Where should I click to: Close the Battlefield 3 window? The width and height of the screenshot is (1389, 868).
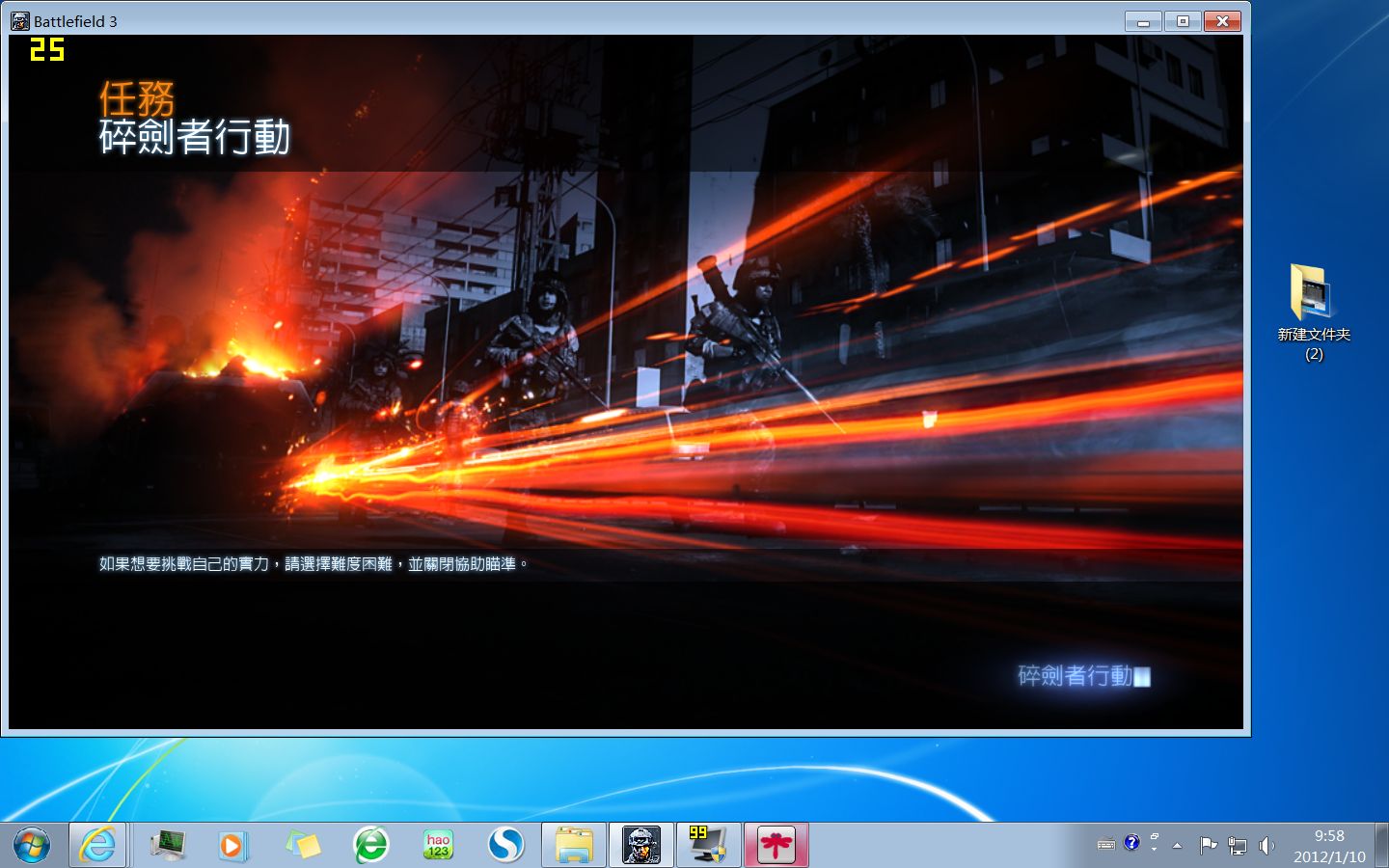tap(1222, 21)
